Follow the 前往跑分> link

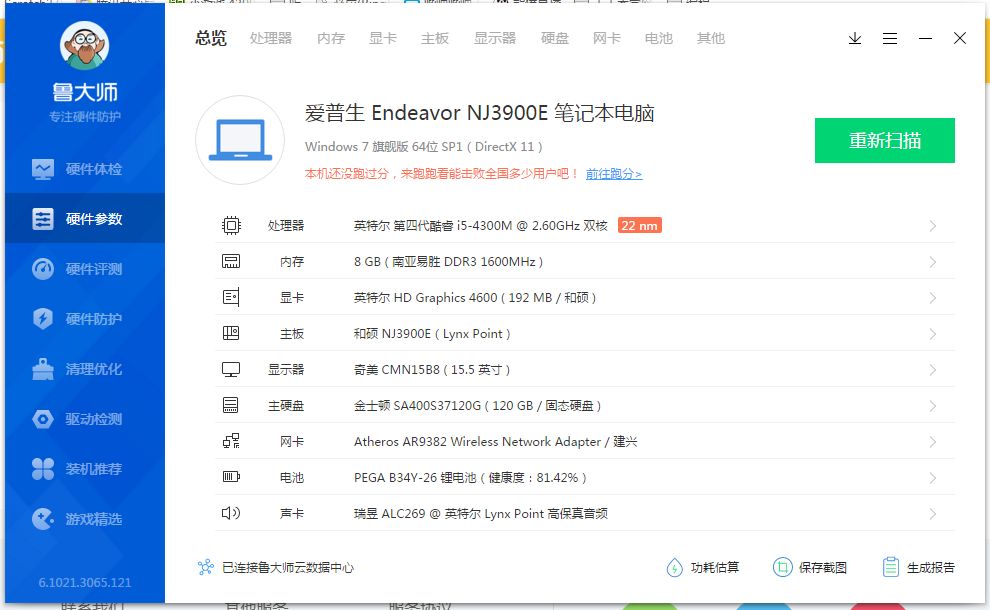(x=614, y=174)
